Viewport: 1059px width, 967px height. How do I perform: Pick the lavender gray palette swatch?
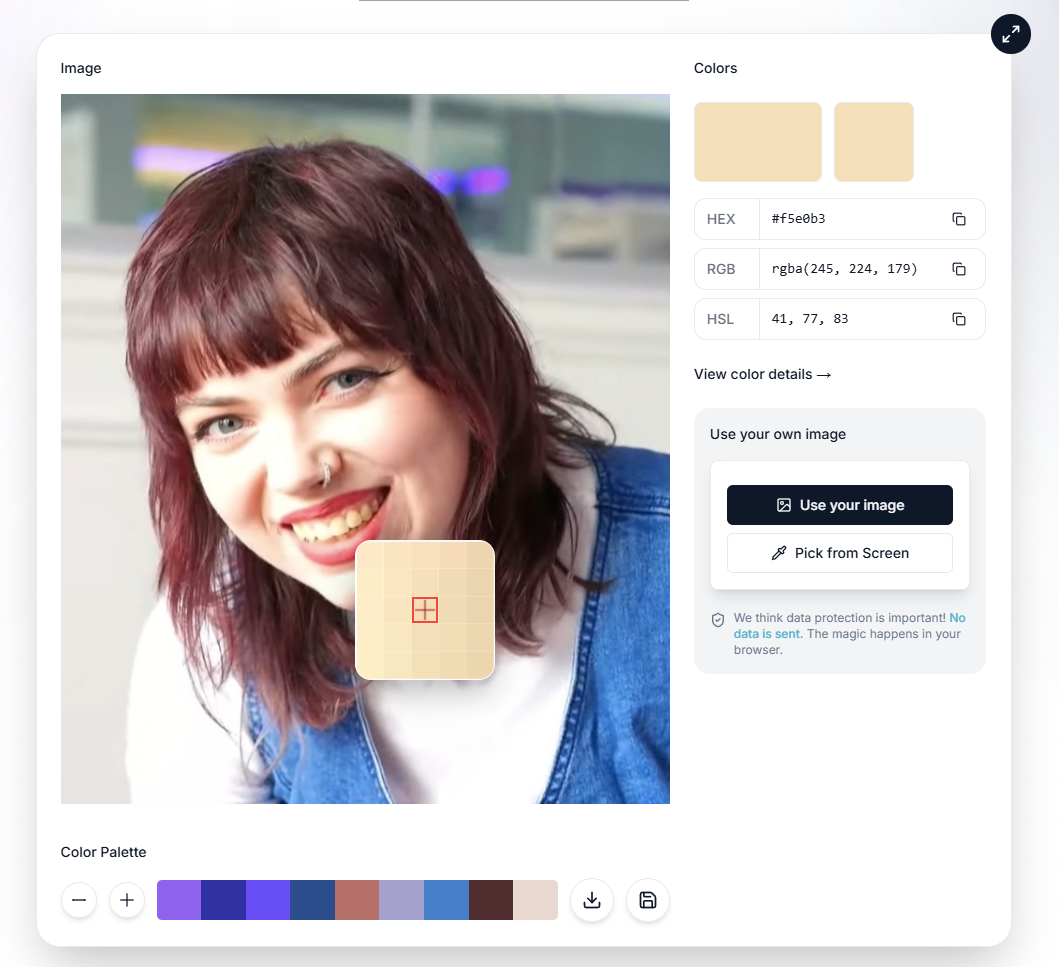(402, 900)
